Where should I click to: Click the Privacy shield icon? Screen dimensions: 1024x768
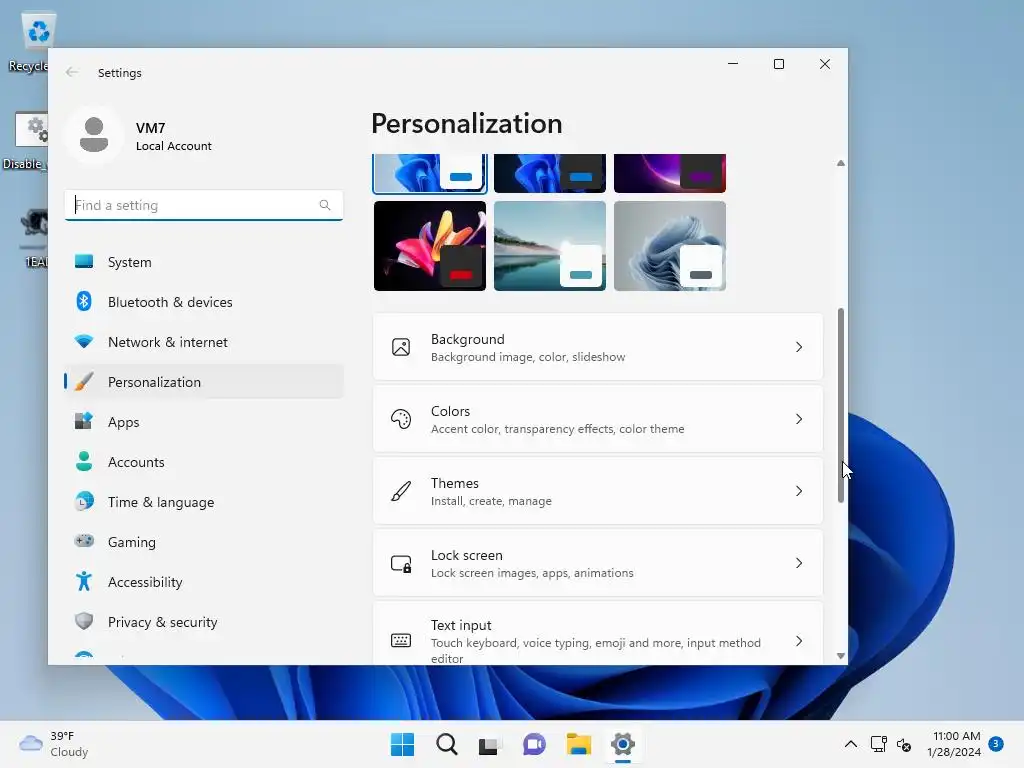(x=84, y=621)
